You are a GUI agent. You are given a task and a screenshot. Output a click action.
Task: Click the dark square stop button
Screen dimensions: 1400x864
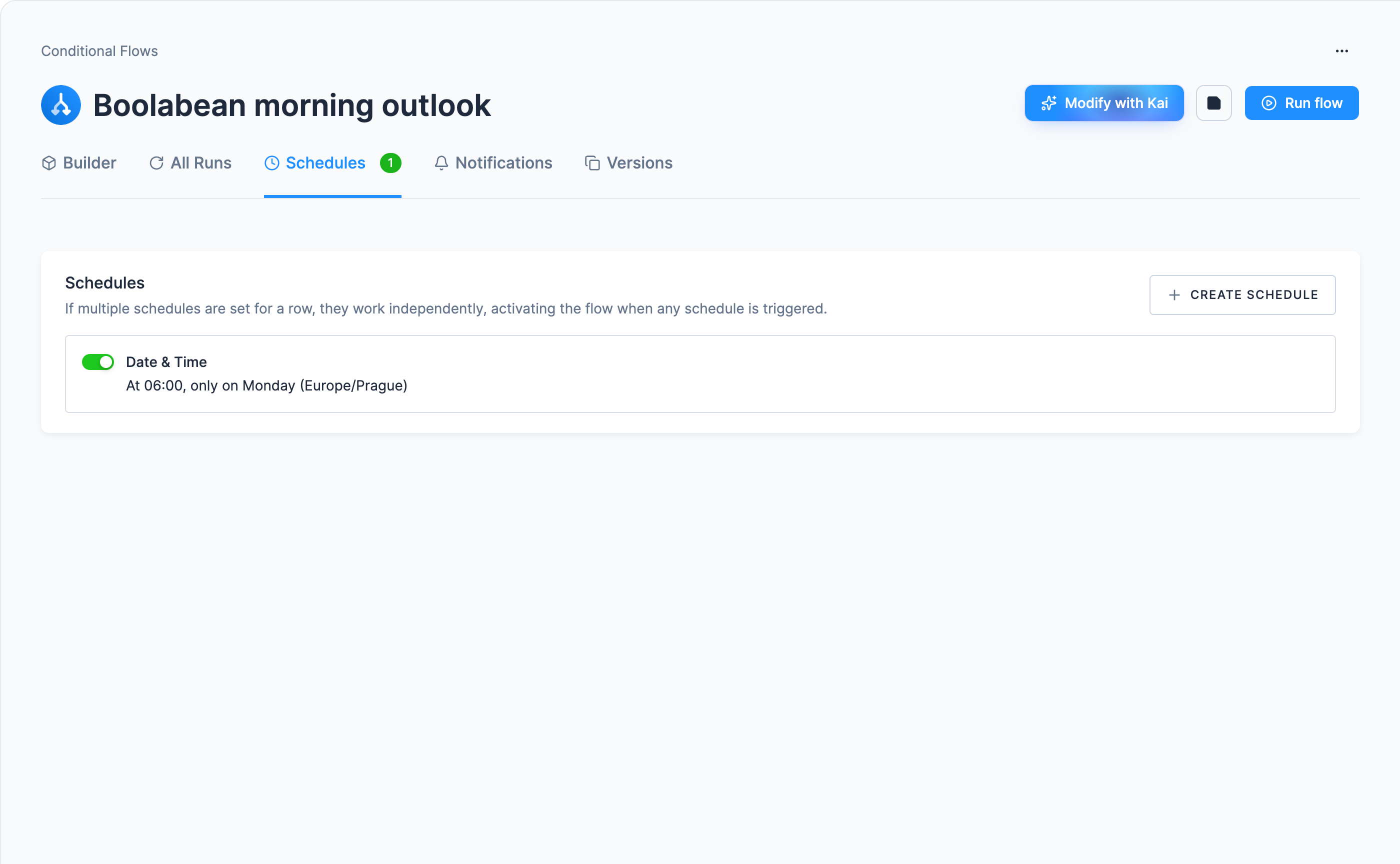1213,103
